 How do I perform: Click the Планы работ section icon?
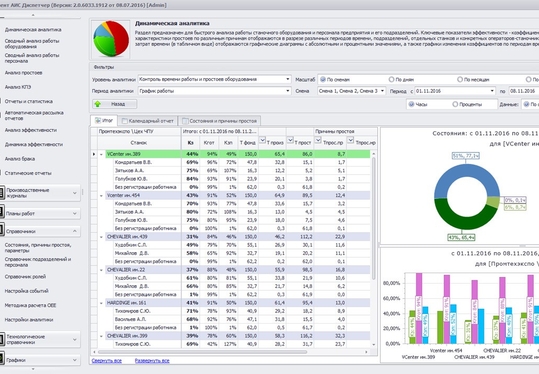click(x=2, y=213)
